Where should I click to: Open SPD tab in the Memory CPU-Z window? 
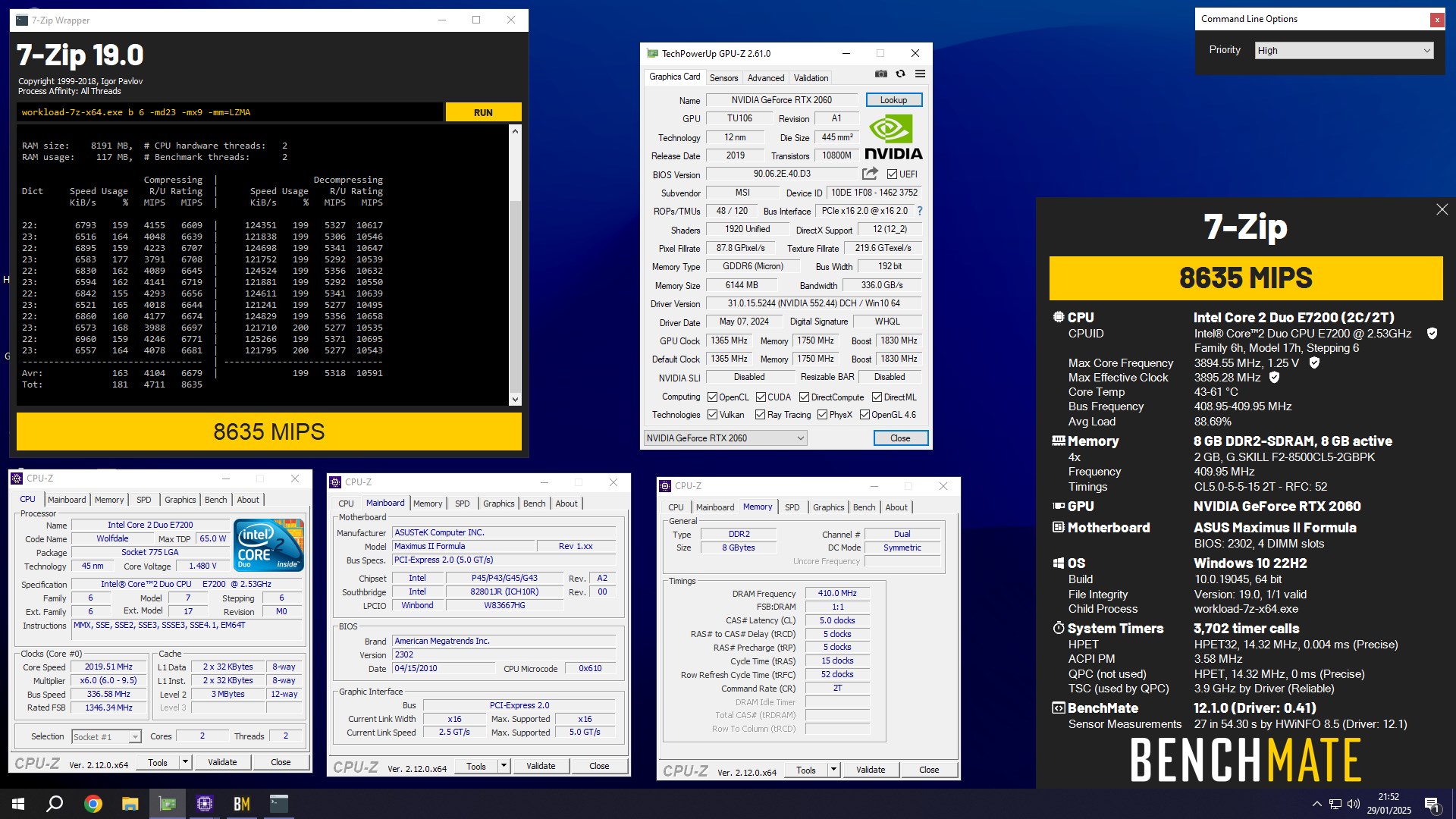pyautogui.click(x=792, y=507)
